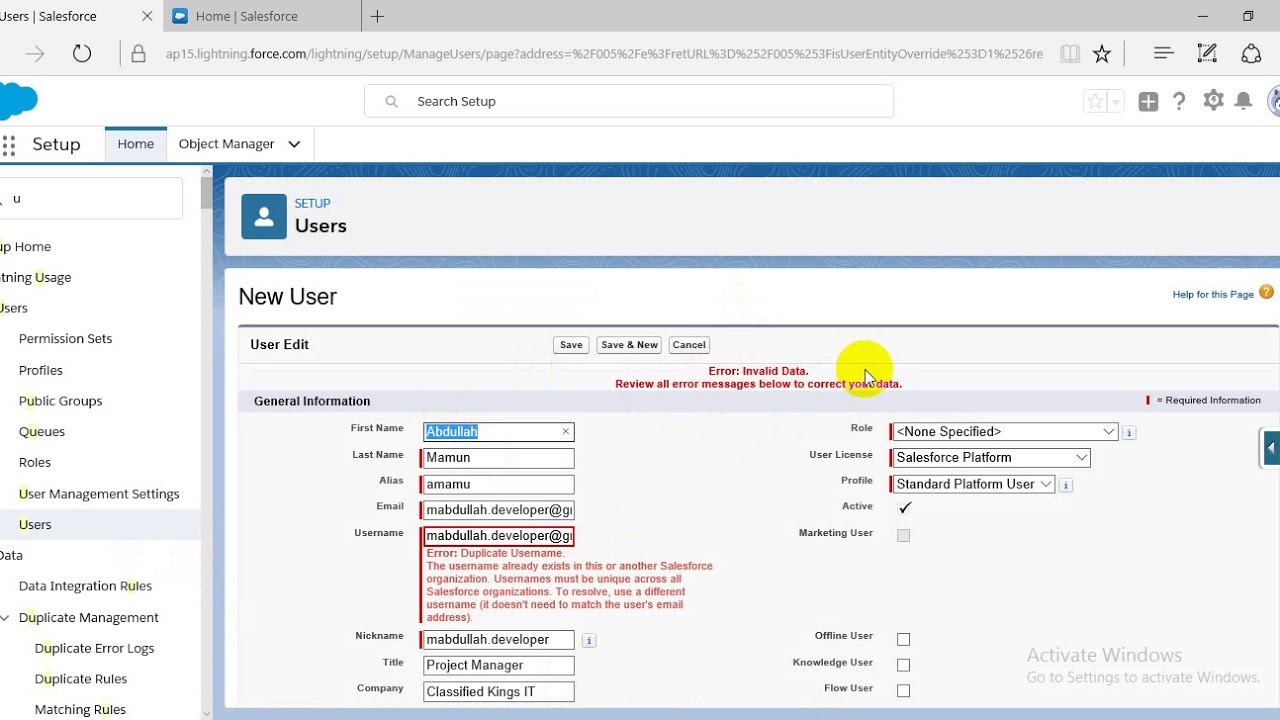Open Queues in sidebar
This screenshot has height=720, width=1280.
pos(42,432)
